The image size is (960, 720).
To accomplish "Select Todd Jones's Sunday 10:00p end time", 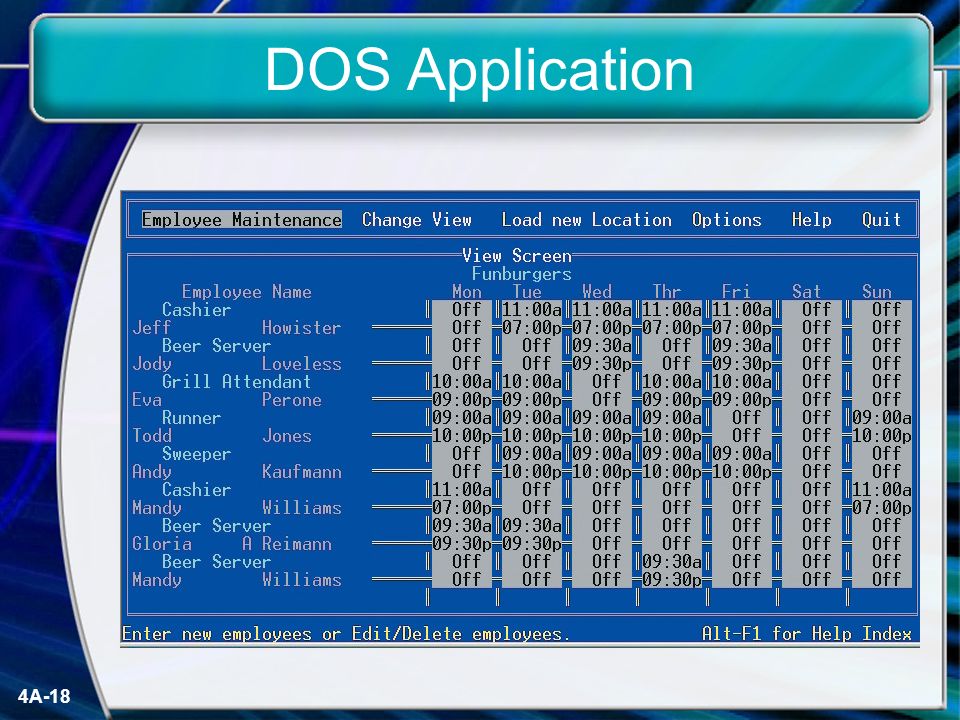I will (x=882, y=436).
